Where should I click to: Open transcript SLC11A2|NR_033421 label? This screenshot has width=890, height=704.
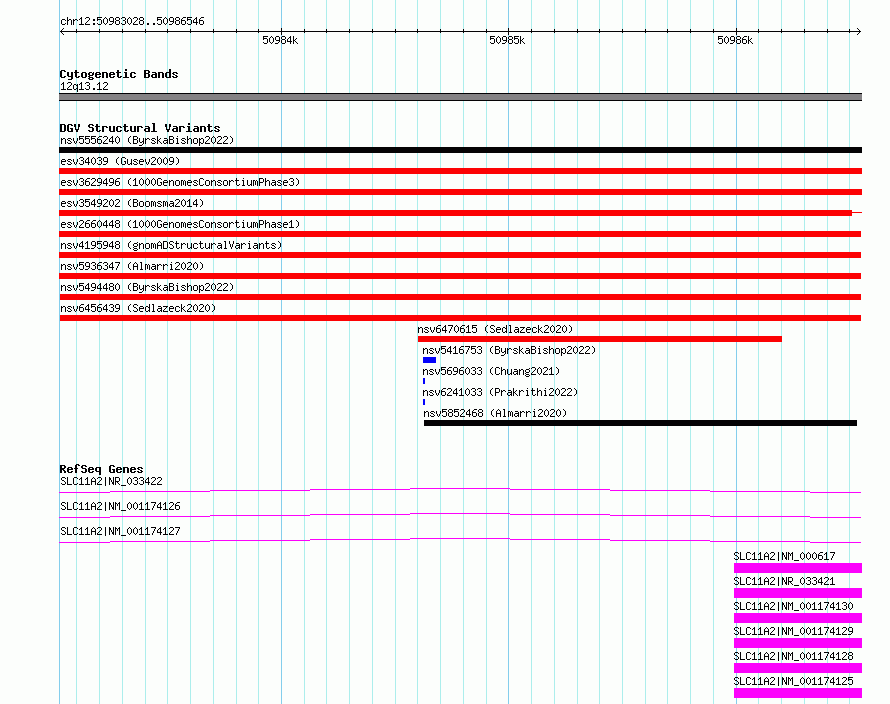coord(784,581)
